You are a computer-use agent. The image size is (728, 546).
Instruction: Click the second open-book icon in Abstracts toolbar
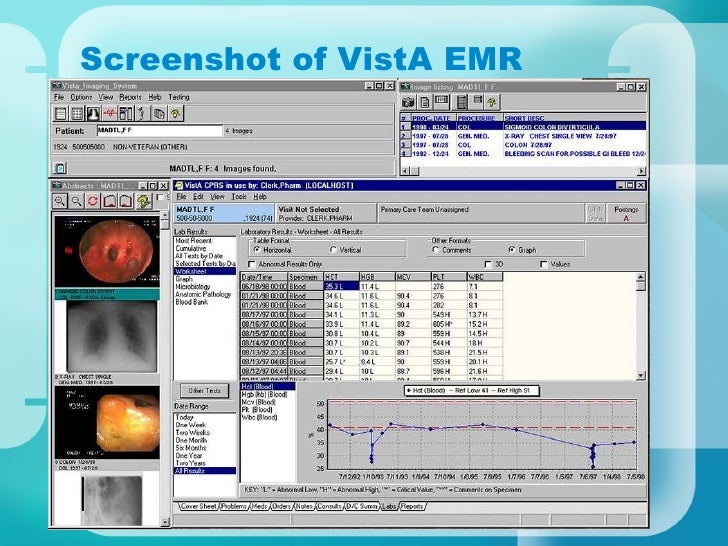pos(126,202)
